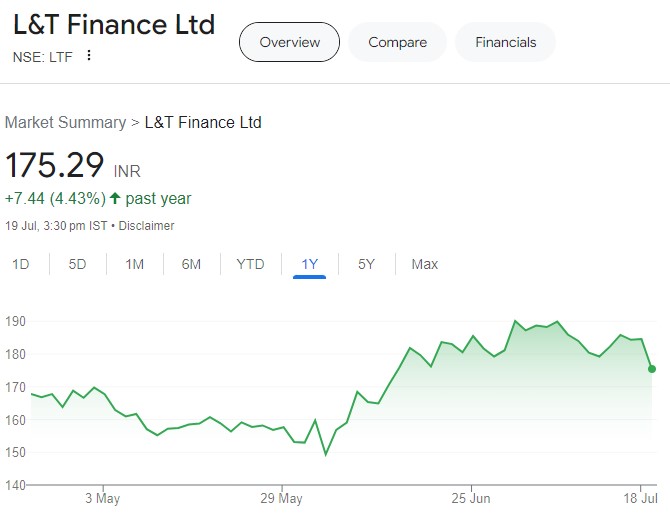Select the 6M time range

(x=191, y=264)
